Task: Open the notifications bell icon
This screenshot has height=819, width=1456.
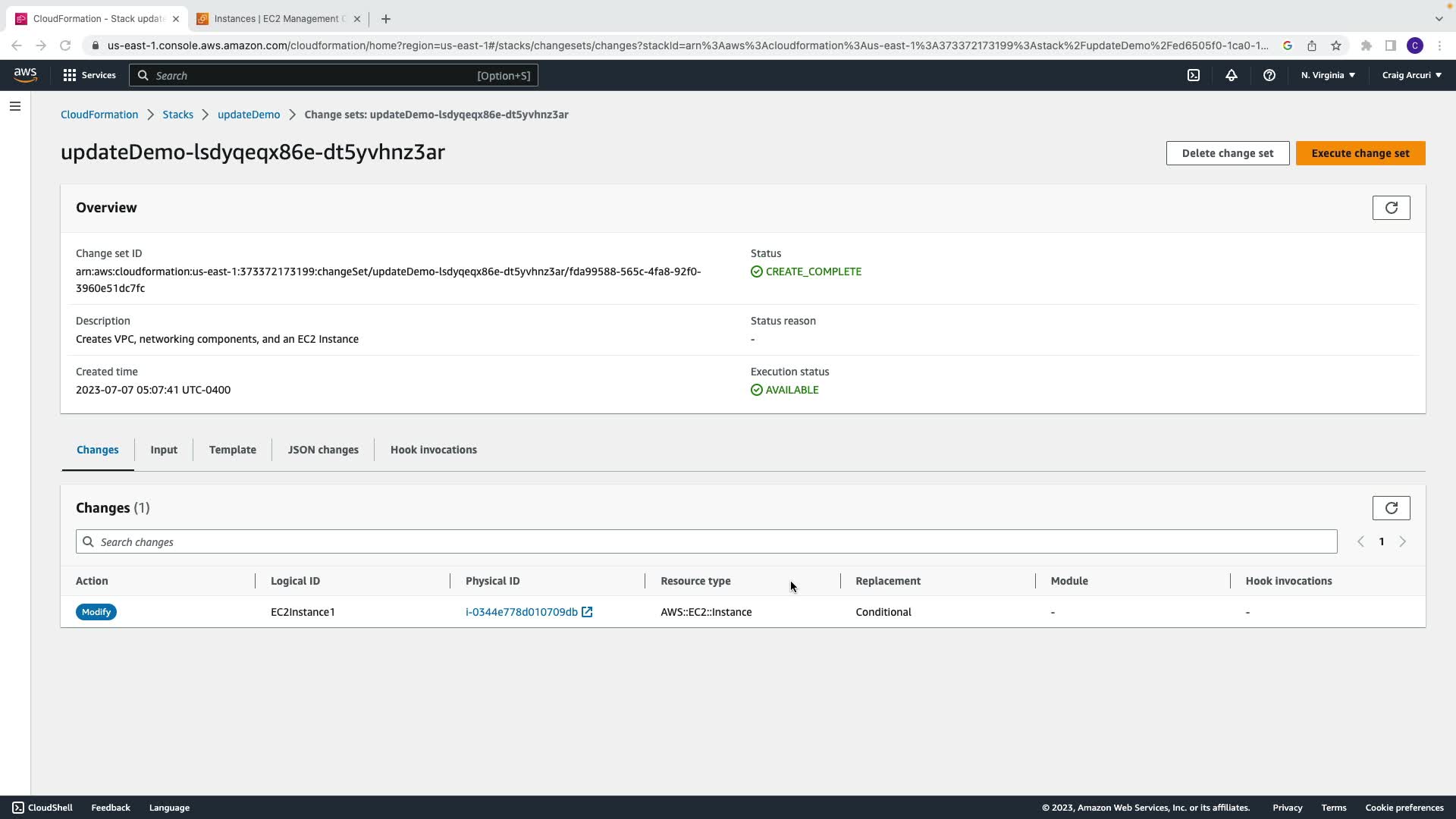Action: coord(1232,75)
